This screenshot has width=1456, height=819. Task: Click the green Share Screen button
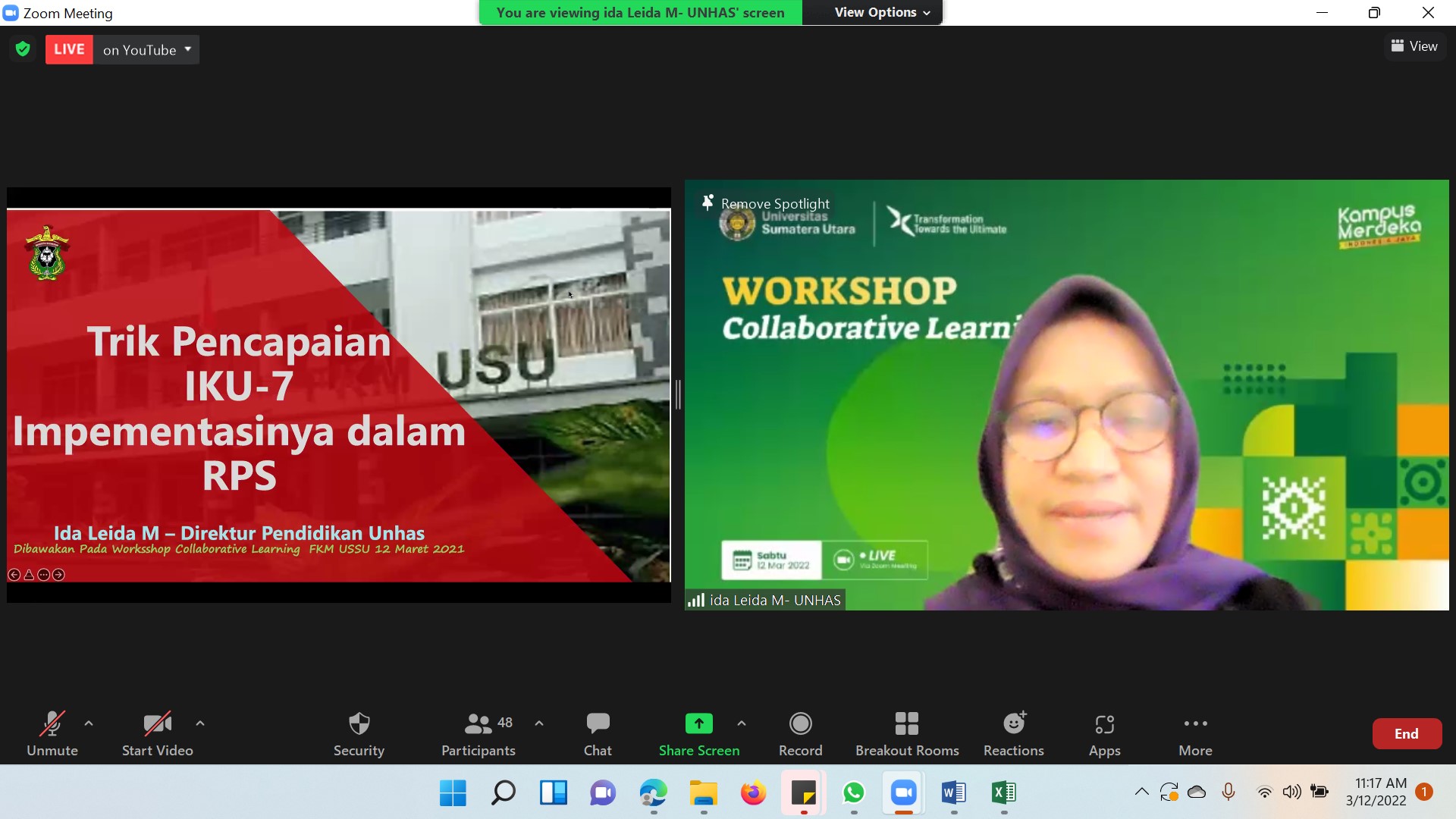(699, 733)
